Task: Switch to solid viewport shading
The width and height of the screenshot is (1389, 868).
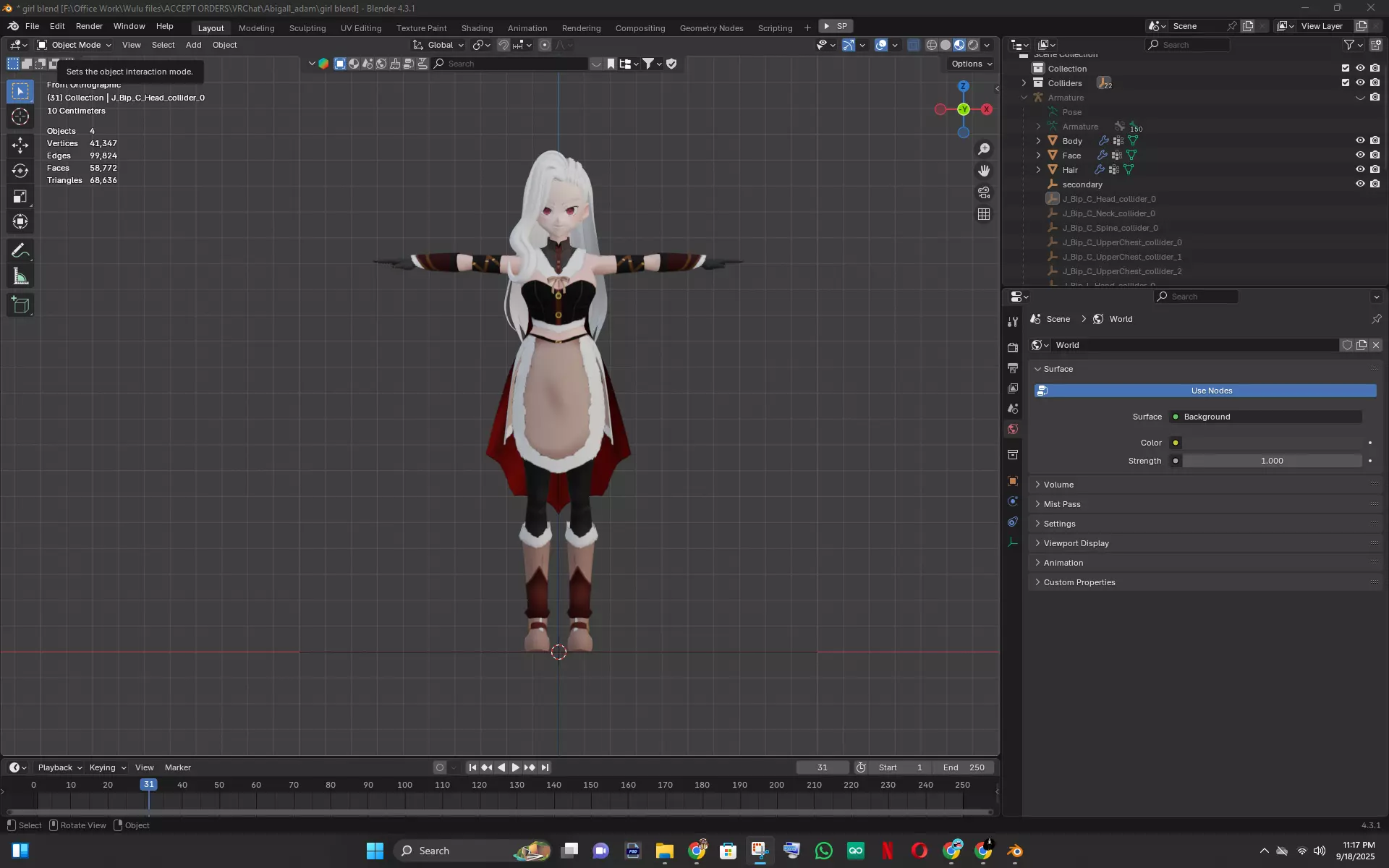Action: click(946, 45)
